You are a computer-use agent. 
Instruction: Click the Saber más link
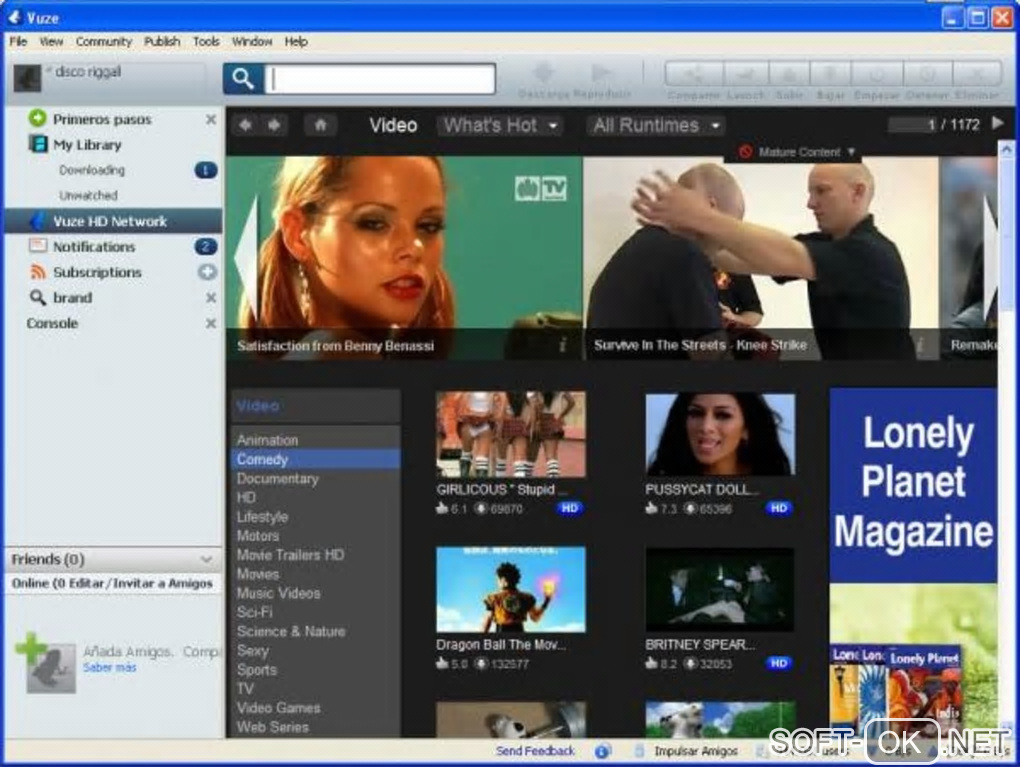pos(110,667)
